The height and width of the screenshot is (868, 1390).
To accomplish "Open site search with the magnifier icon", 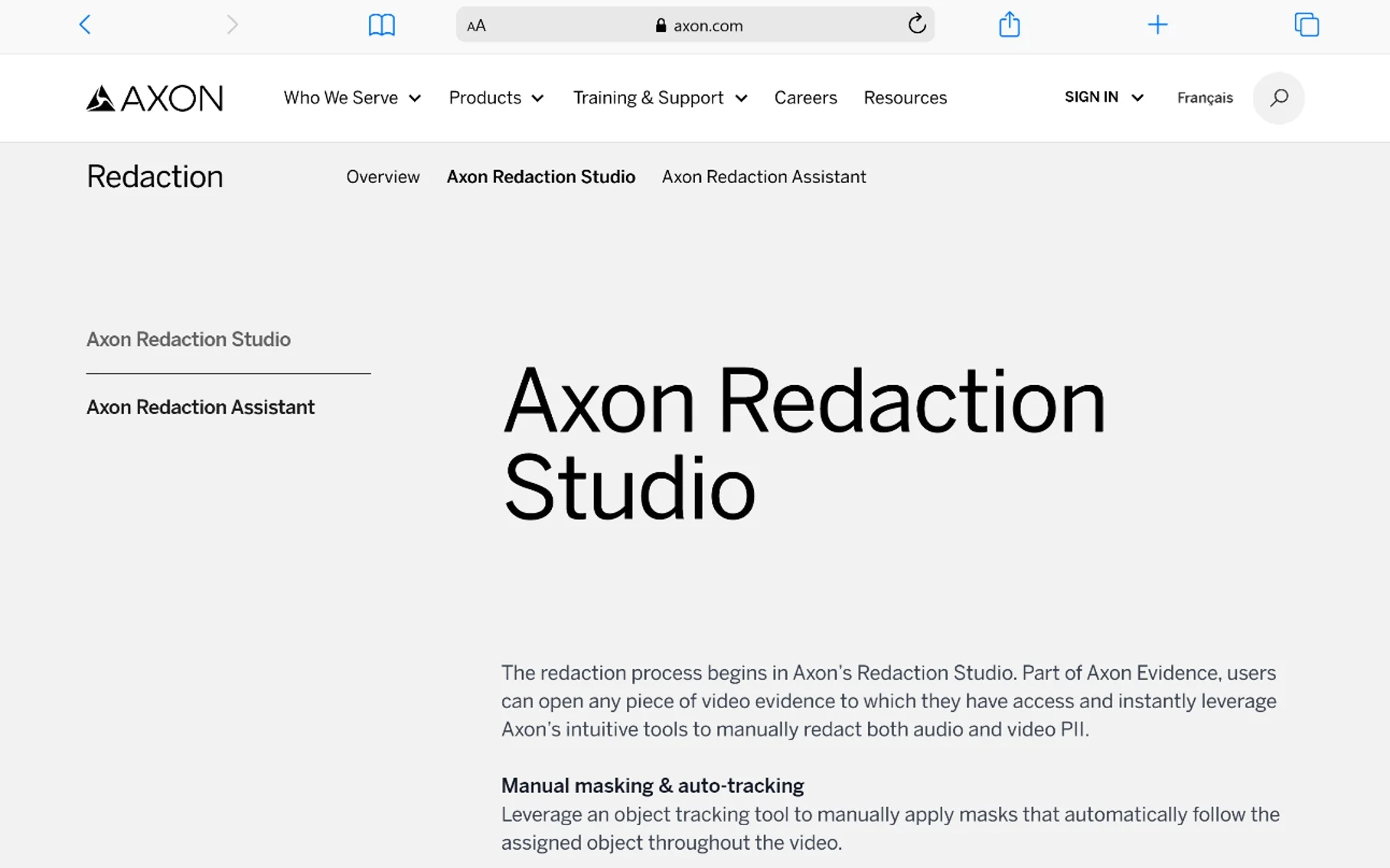I will pos(1278,98).
